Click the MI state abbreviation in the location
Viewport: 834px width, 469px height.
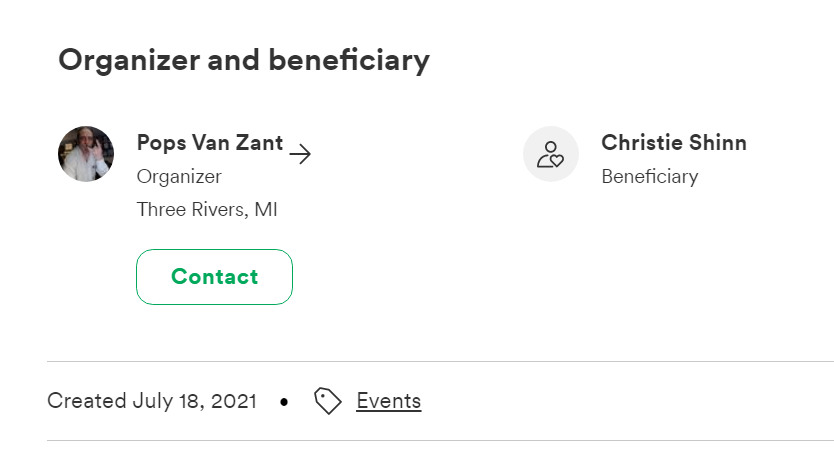tap(266, 210)
